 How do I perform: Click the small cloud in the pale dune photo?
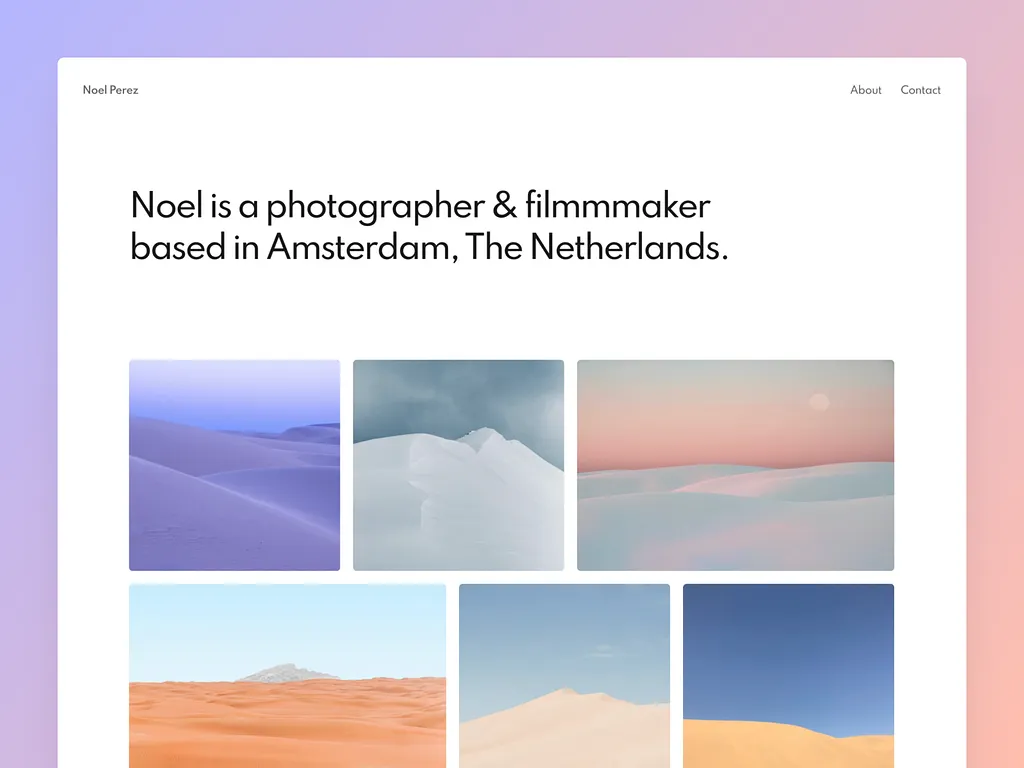[603, 650]
